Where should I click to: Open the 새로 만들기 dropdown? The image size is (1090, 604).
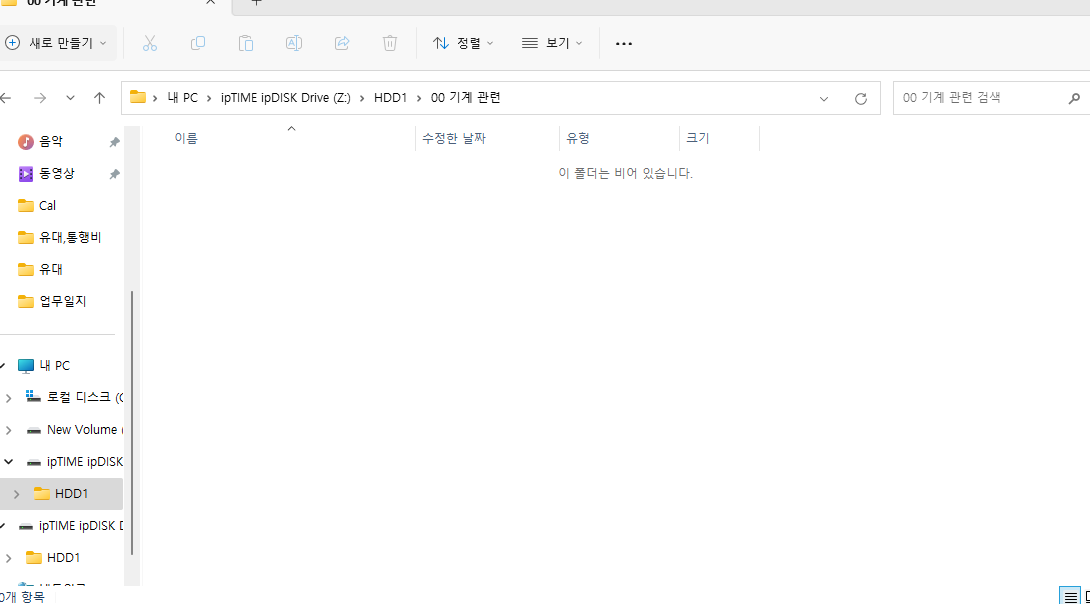[57, 43]
